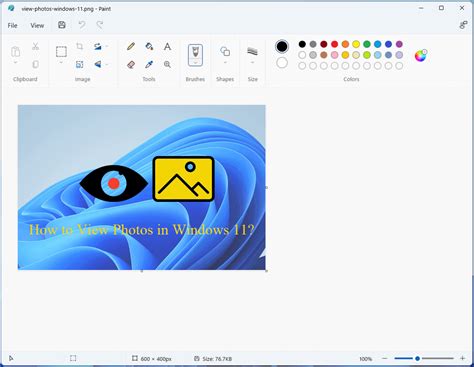Open the Edit colors wheel
Image resolution: width=474 pixels, height=367 pixels.
click(421, 56)
